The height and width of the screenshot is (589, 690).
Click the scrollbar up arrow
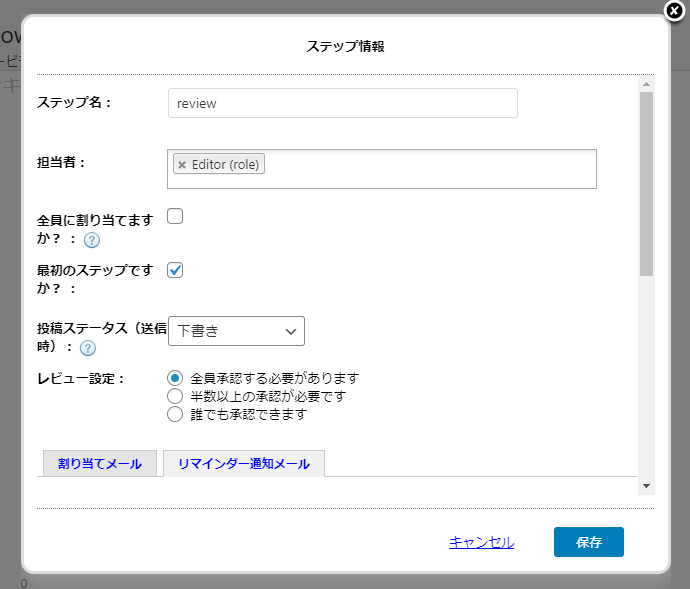[646, 84]
